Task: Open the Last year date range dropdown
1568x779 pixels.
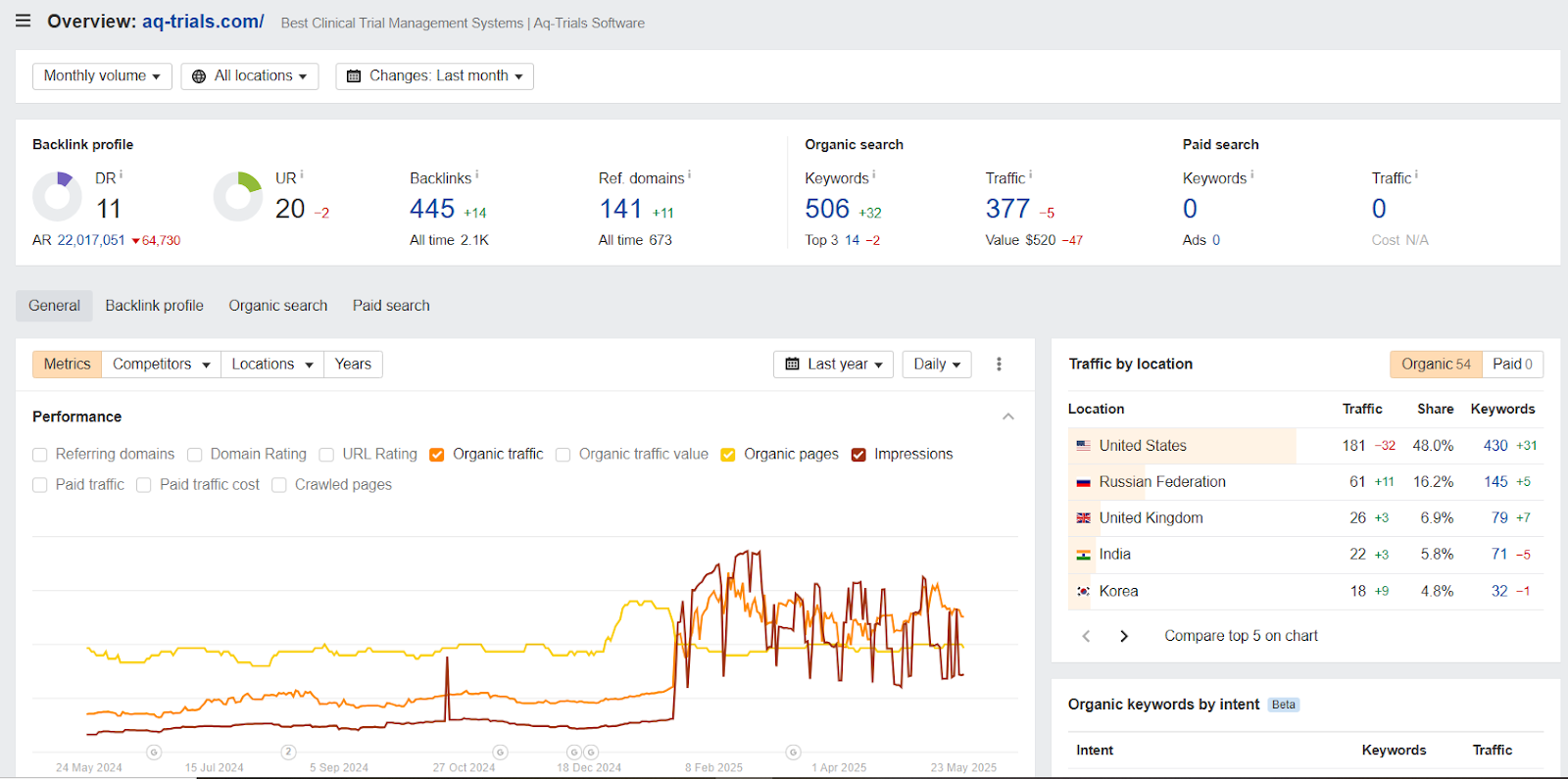Action: [834, 365]
